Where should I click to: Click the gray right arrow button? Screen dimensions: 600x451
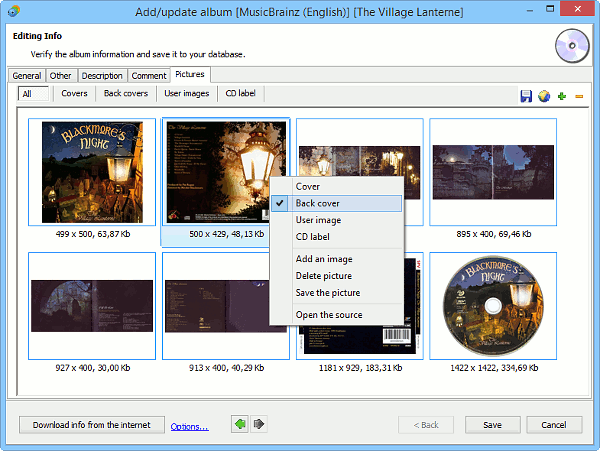pos(259,424)
